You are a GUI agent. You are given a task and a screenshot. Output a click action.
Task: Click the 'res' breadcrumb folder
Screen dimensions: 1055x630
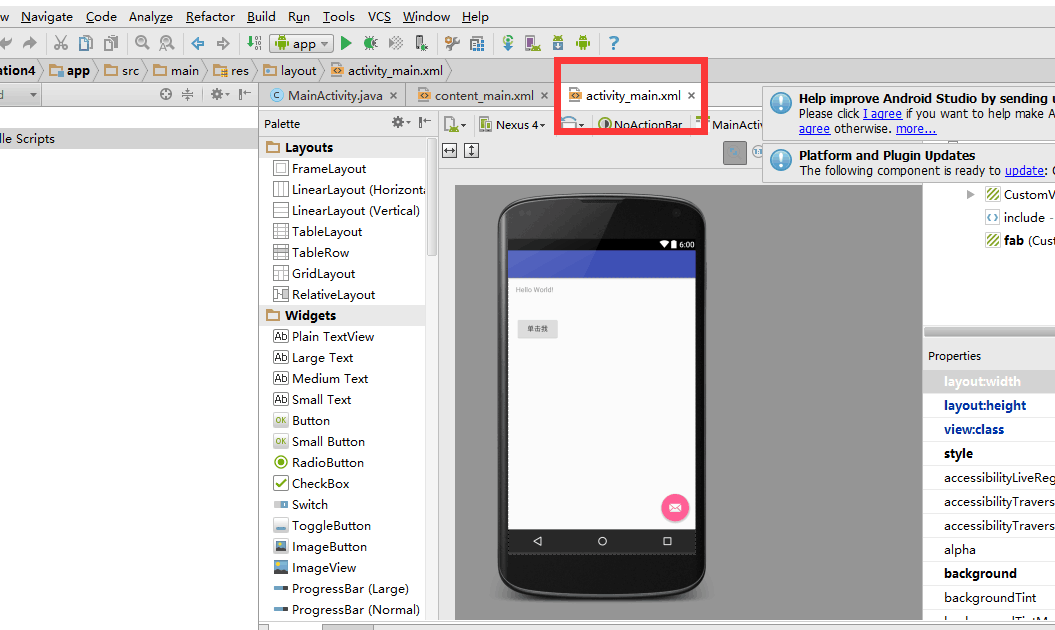click(231, 71)
